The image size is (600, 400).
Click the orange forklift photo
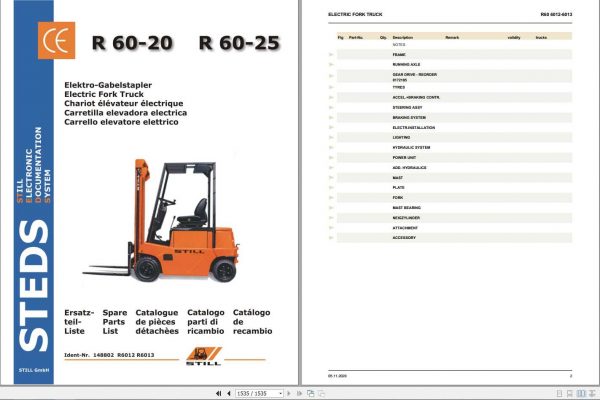161,220
